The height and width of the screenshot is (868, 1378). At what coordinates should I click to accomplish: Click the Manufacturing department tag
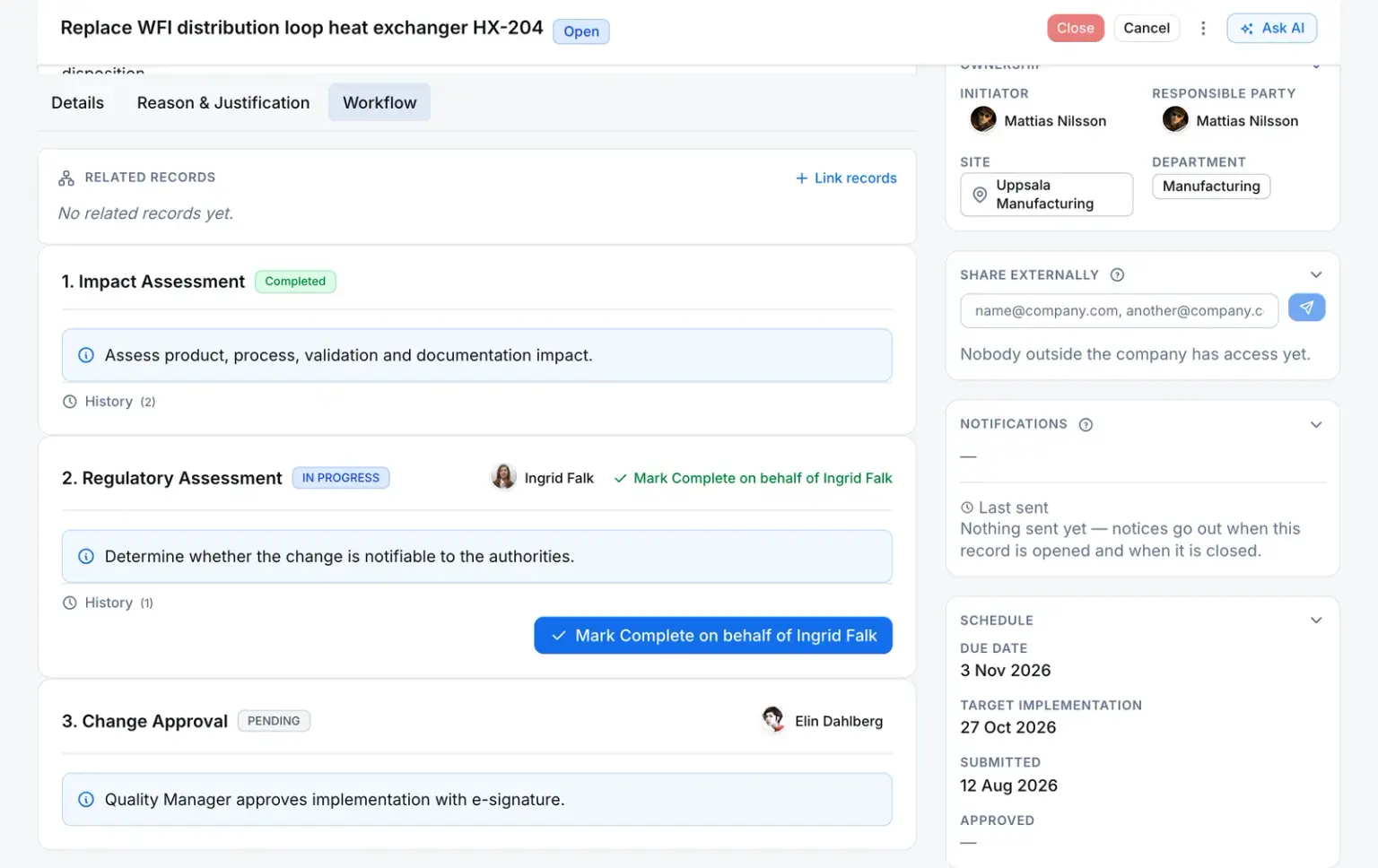click(1211, 187)
